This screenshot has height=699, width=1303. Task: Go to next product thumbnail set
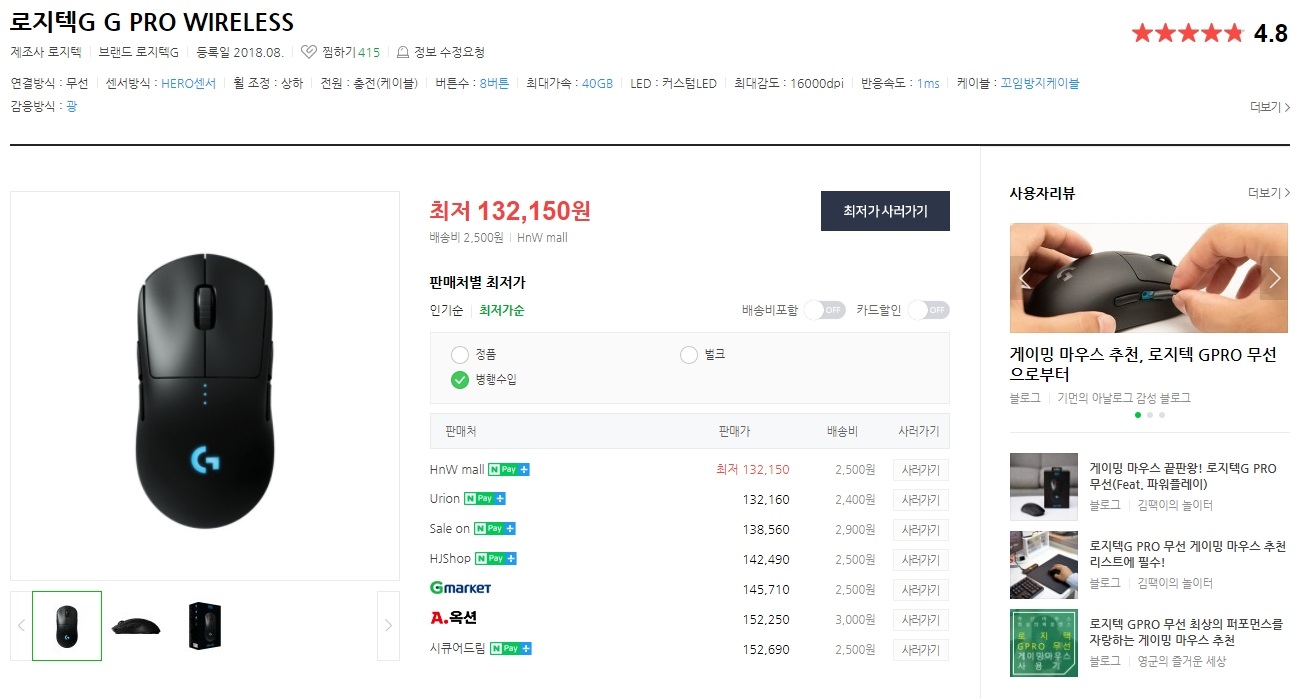[x=388, y=626]
